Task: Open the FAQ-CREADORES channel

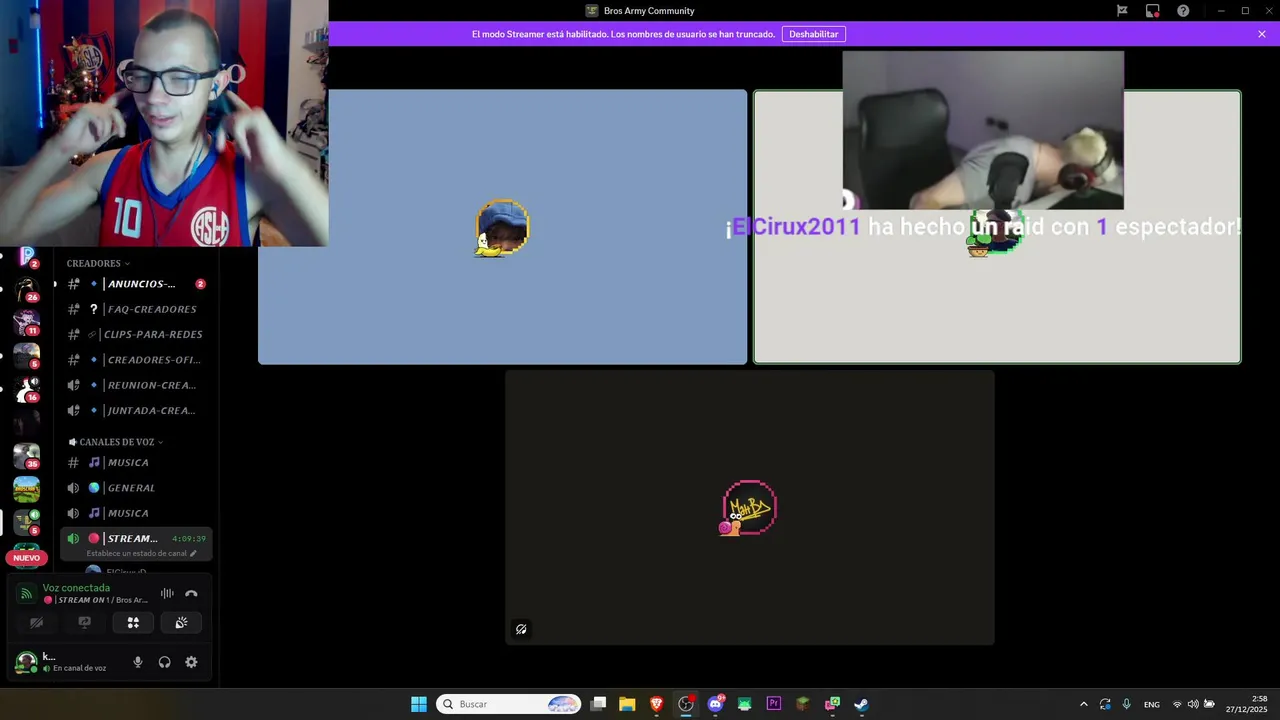Action: pos(136,310)
